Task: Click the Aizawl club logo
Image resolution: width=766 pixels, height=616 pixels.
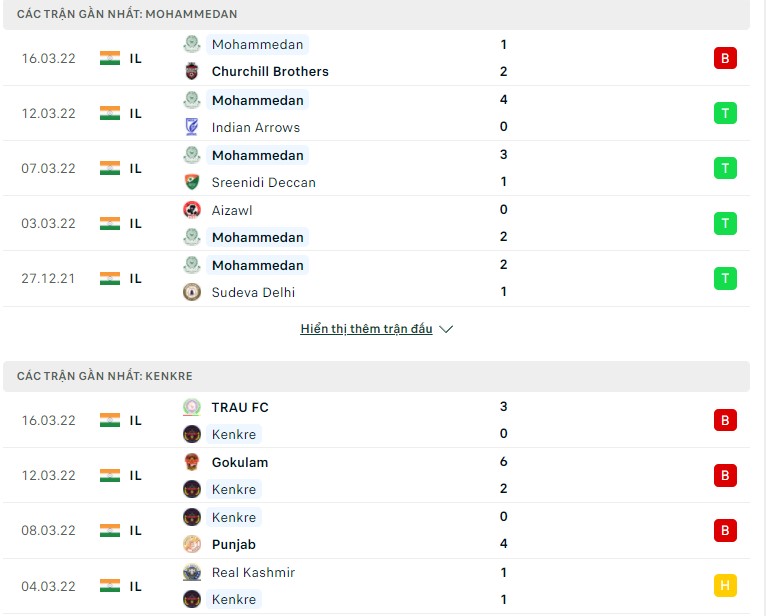Action: pyautogui.click(x=192, y=209)
